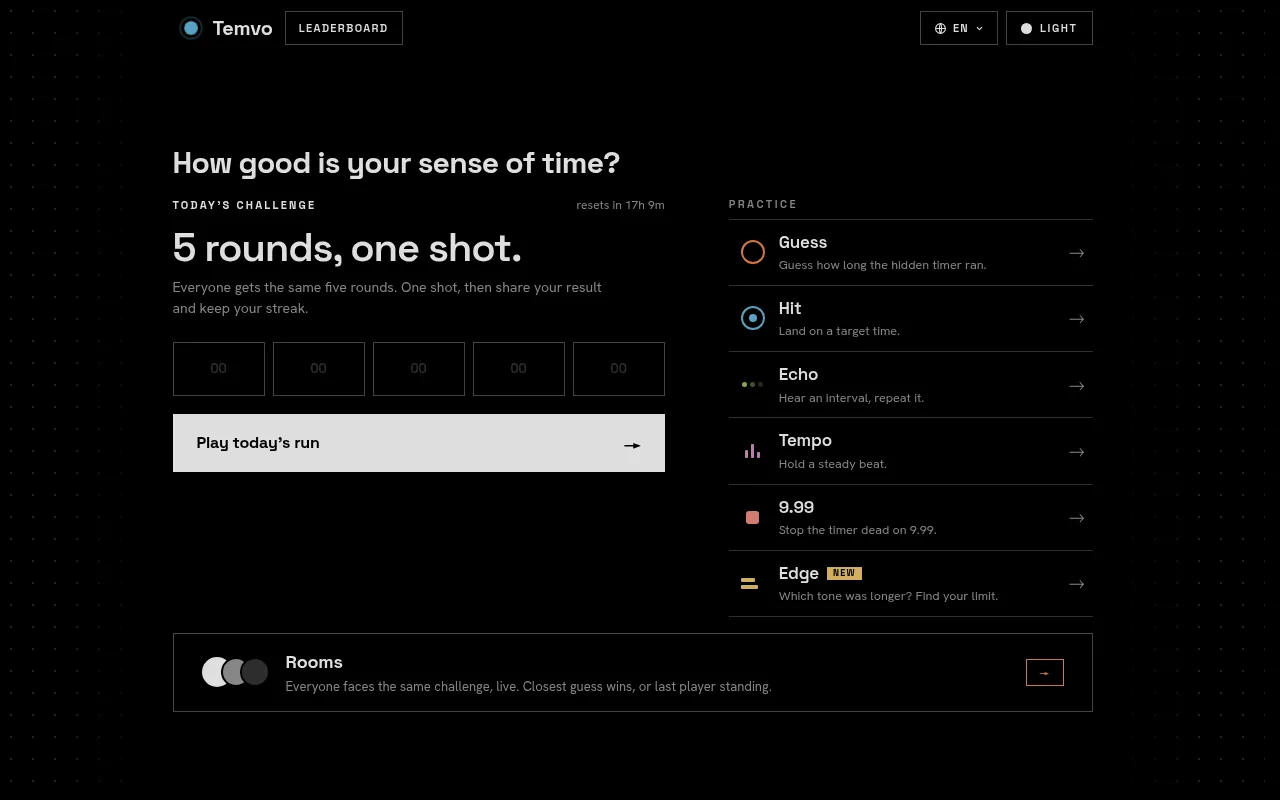Select the Edge yellow bars icon
The image size is (1280, 800).
(749, 583)
